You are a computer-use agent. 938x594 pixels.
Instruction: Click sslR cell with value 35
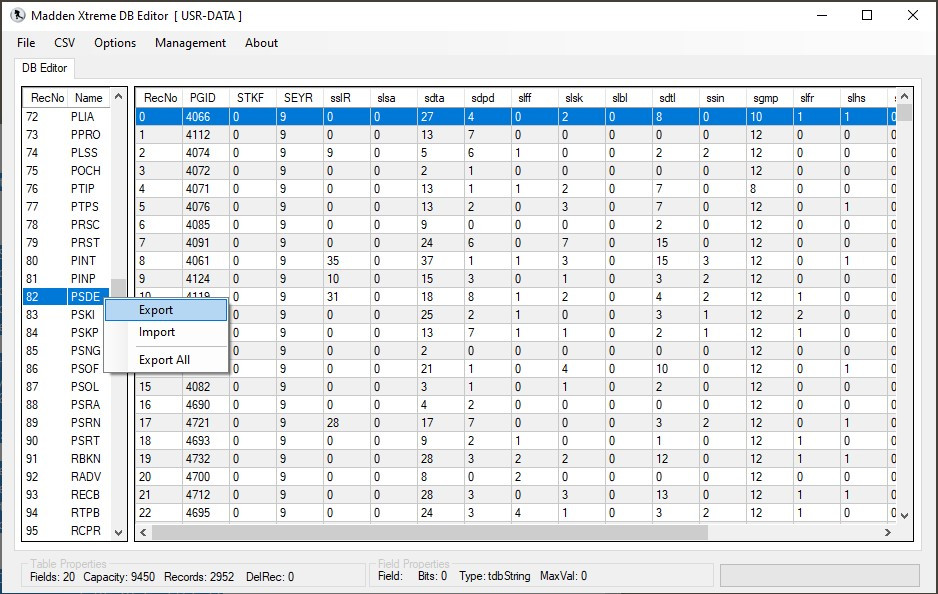click(346, 261)
